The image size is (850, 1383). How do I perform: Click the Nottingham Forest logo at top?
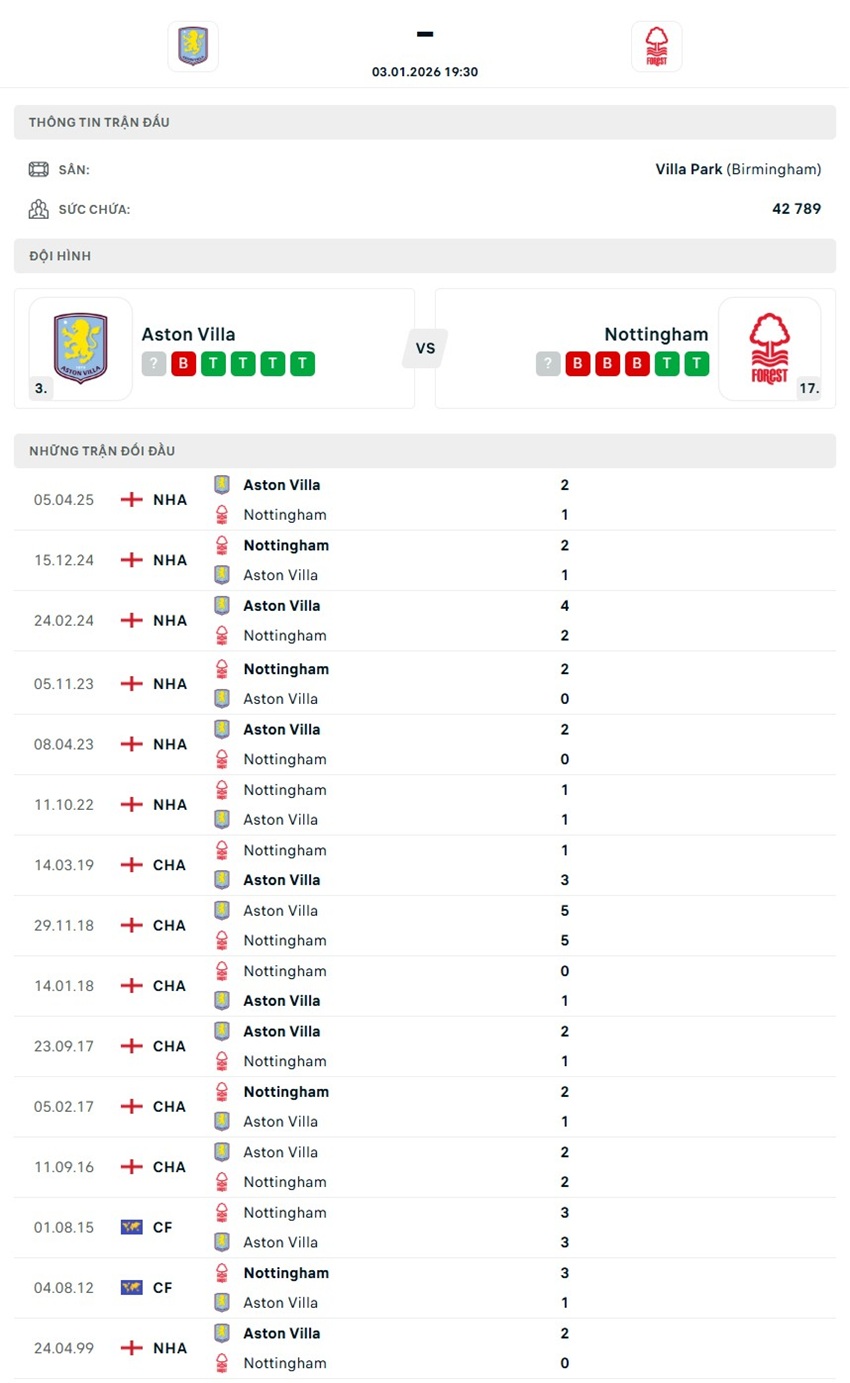(656, 45)
